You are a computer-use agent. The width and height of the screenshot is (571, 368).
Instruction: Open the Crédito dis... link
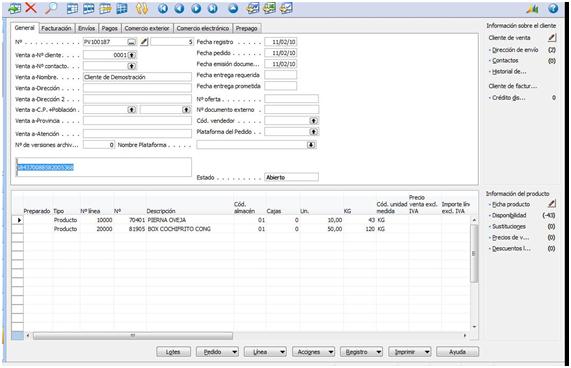[x=509, y=98]
